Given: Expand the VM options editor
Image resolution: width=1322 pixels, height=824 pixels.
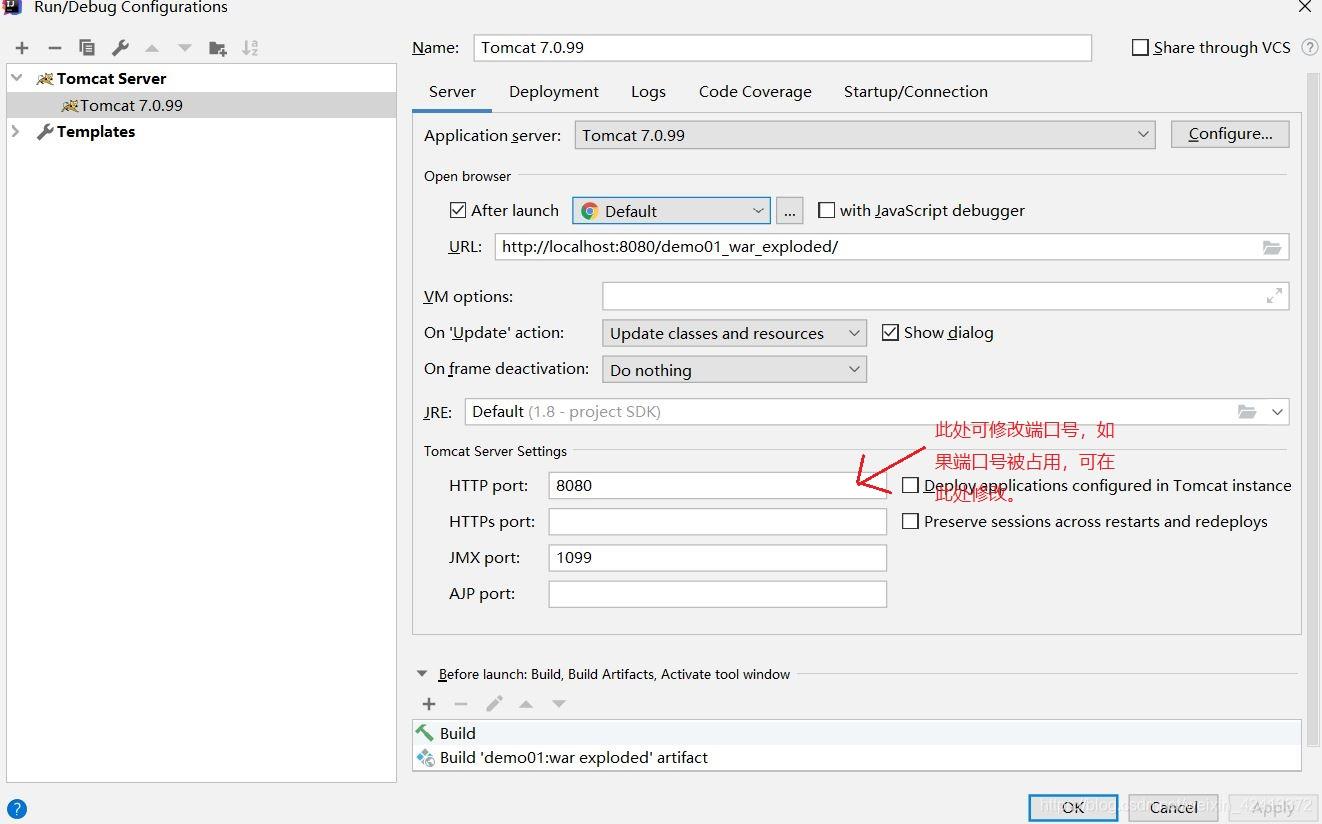Looking at the screenshot, I should point(1274,296).
